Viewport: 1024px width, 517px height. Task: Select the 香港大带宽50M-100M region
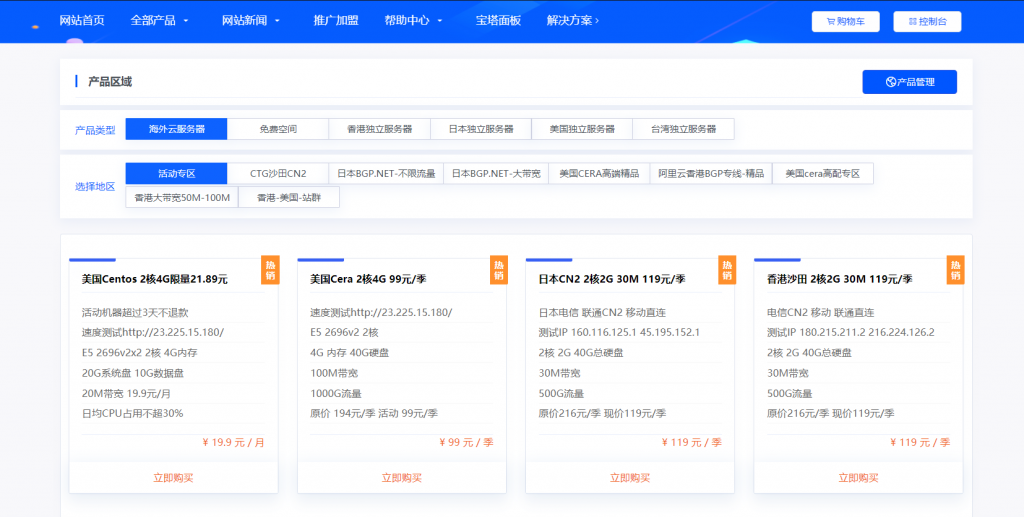(182, 197)
